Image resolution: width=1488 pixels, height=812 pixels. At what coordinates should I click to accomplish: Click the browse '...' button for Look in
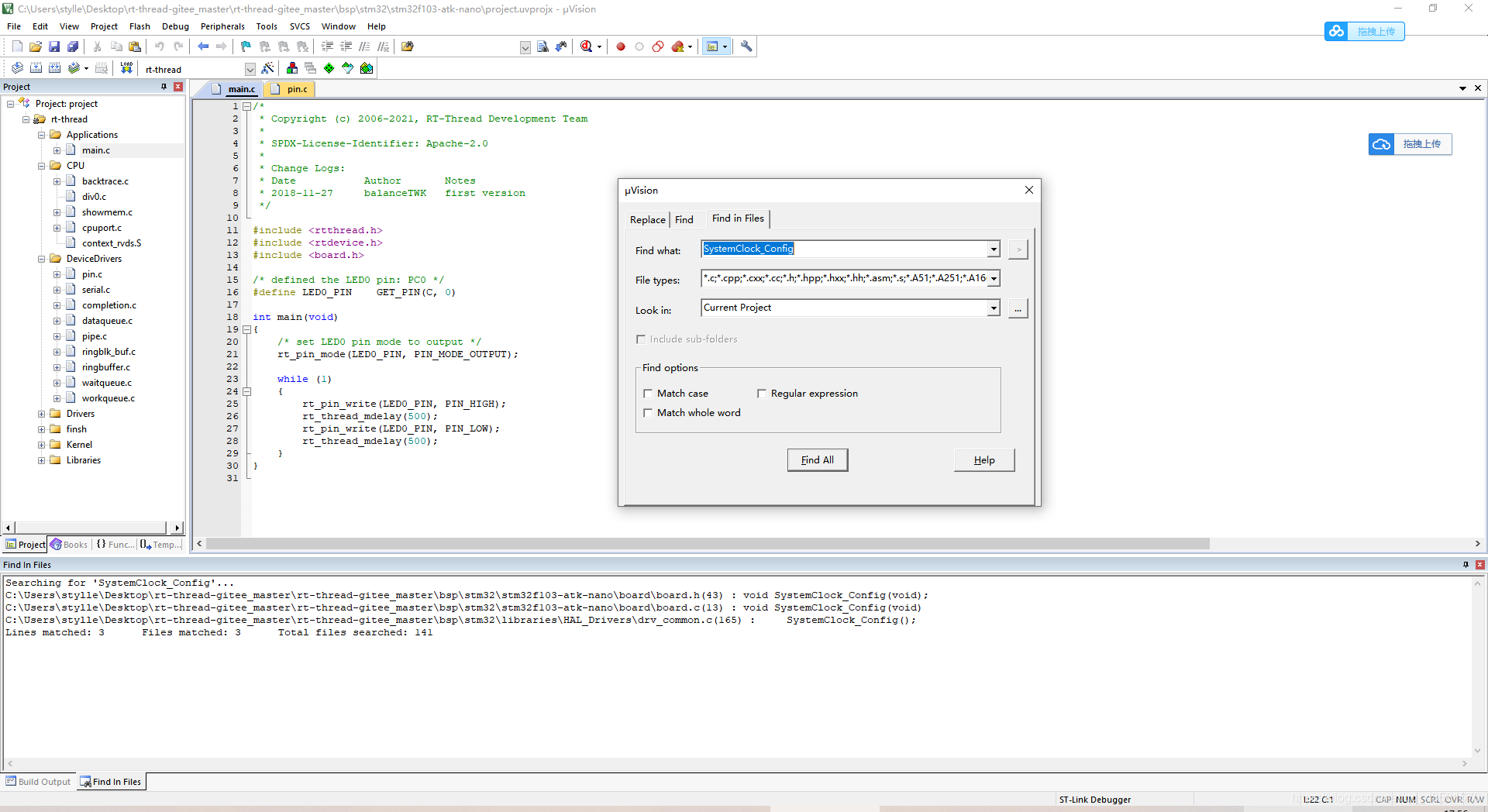[1018, 309]
